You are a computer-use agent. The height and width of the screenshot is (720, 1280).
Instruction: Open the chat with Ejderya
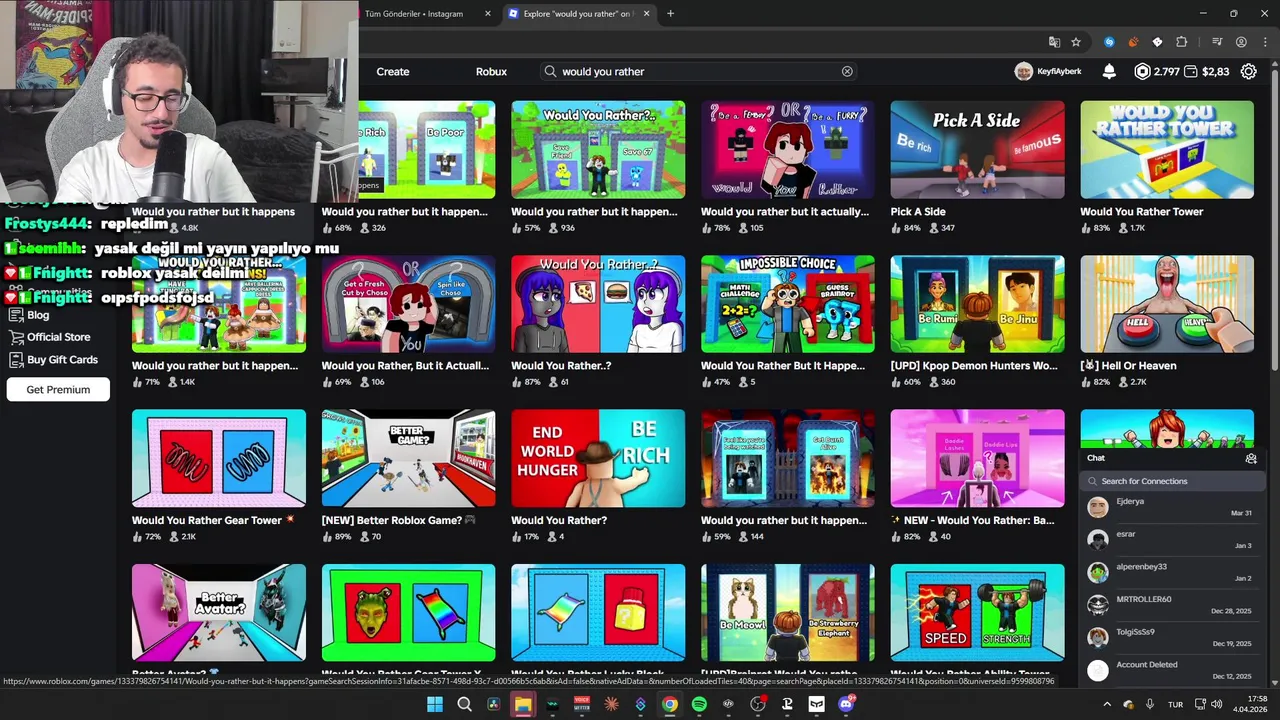(1170, 507)
